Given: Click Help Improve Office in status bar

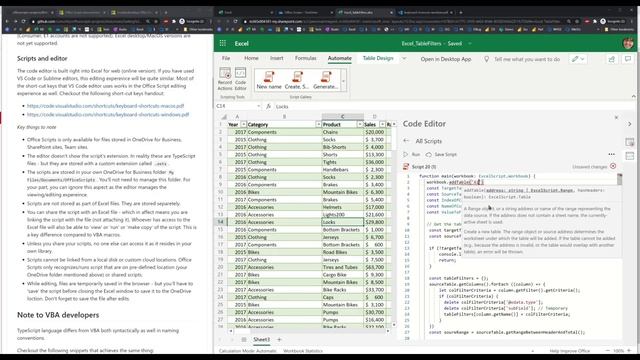Looking at the screenshot, I should pyautogui.click(x=569, y=351).
